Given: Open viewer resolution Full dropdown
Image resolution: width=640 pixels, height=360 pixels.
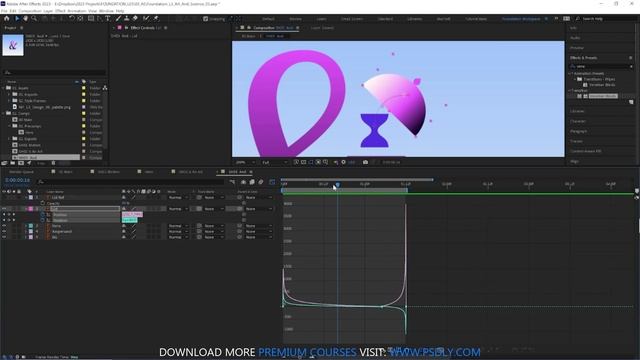Looking at the screenshot, I should (x=275, y=162).
